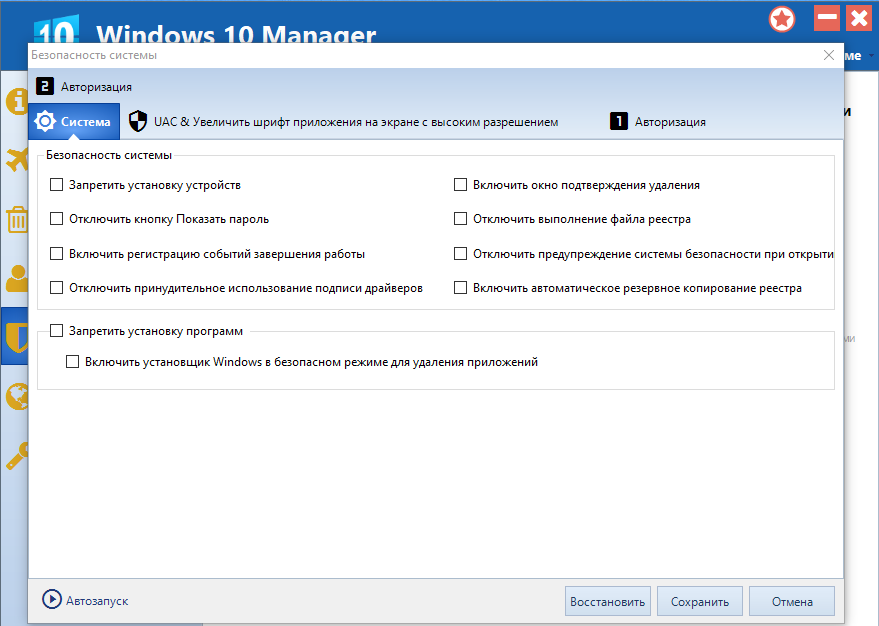879x626 pixels.
Task: Check Отключить выполнение файла реестра
Action: [460, 219]
